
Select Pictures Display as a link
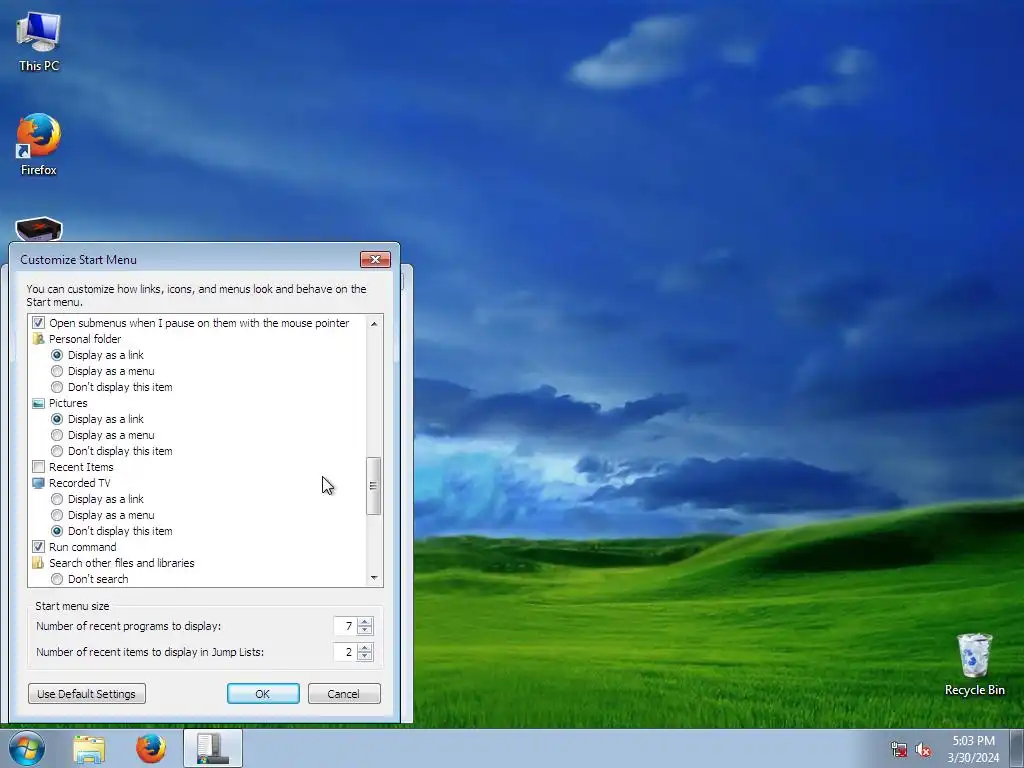point(57,419)
